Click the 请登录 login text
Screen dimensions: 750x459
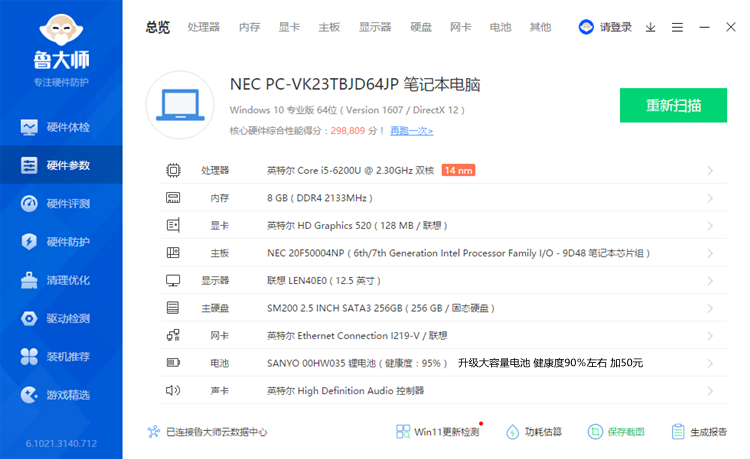616,27
